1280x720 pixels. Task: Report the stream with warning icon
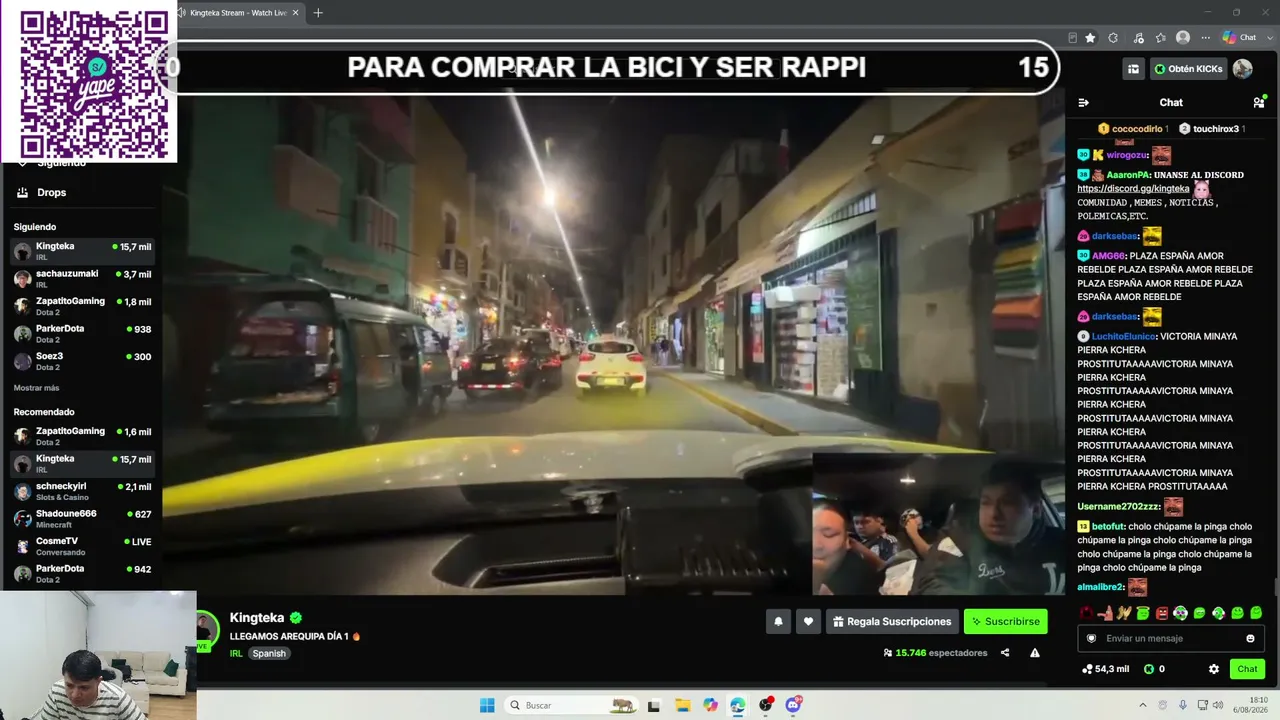point(1035,653)
